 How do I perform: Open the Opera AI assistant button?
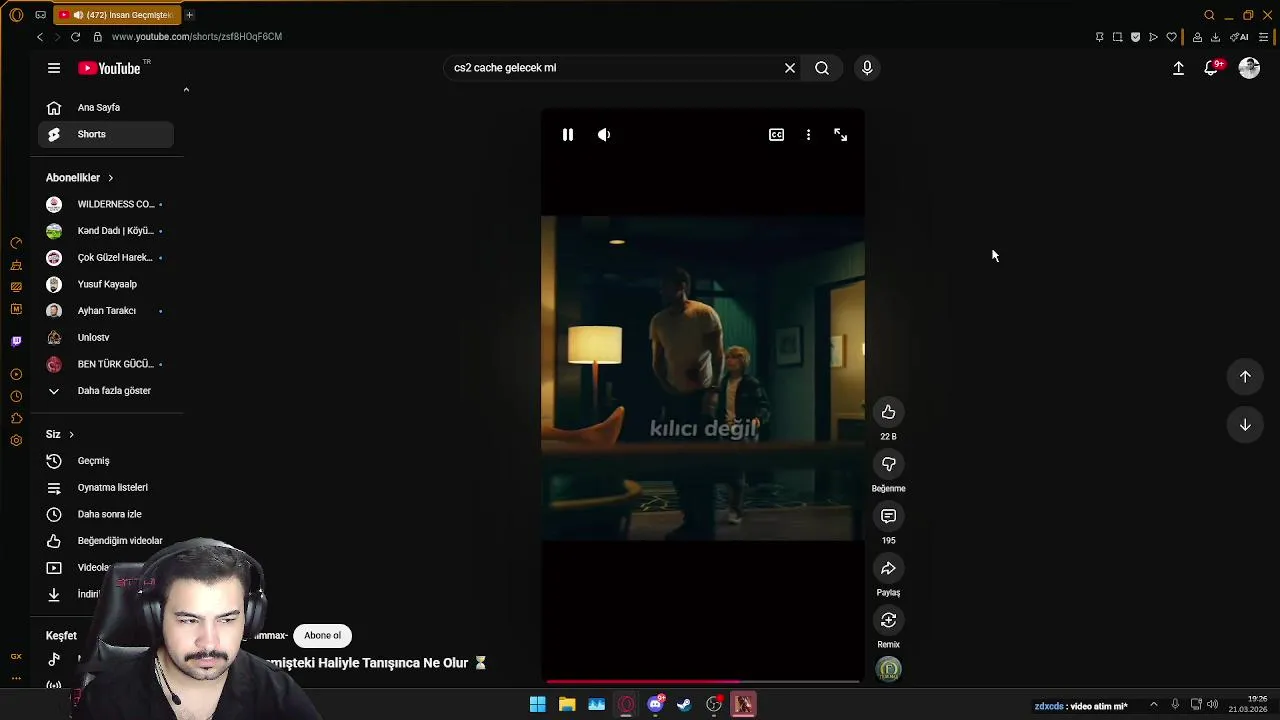pos(1239,37)
